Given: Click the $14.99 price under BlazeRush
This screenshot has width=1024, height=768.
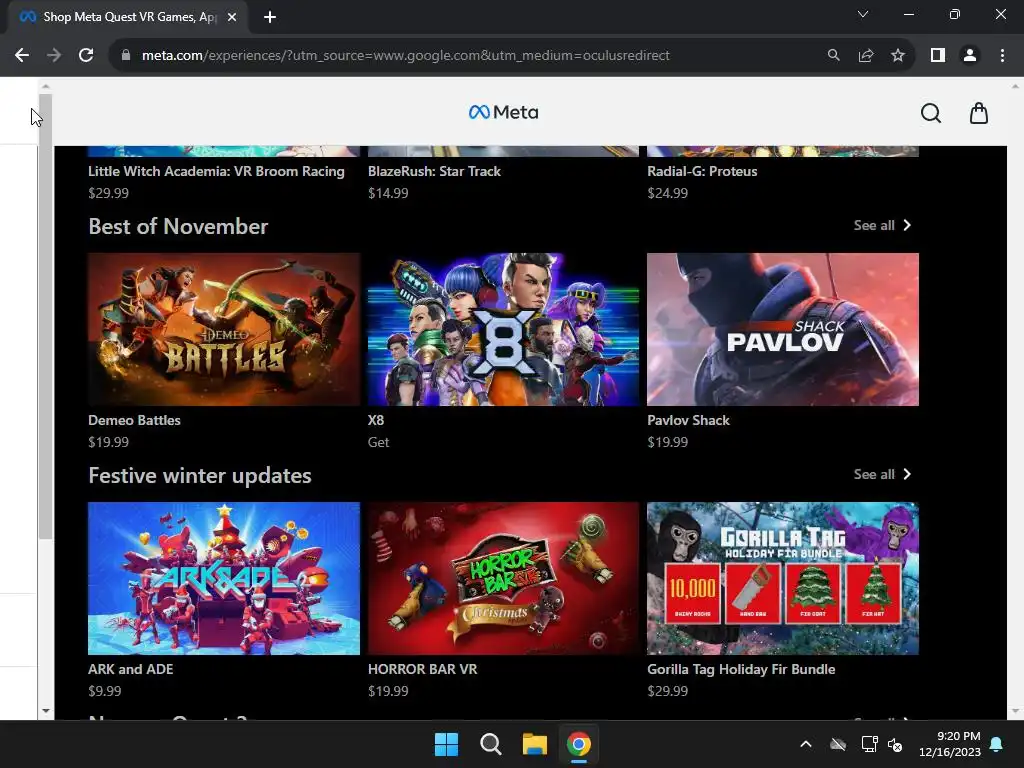Looking at the screenshot, I should click(388, 193).
